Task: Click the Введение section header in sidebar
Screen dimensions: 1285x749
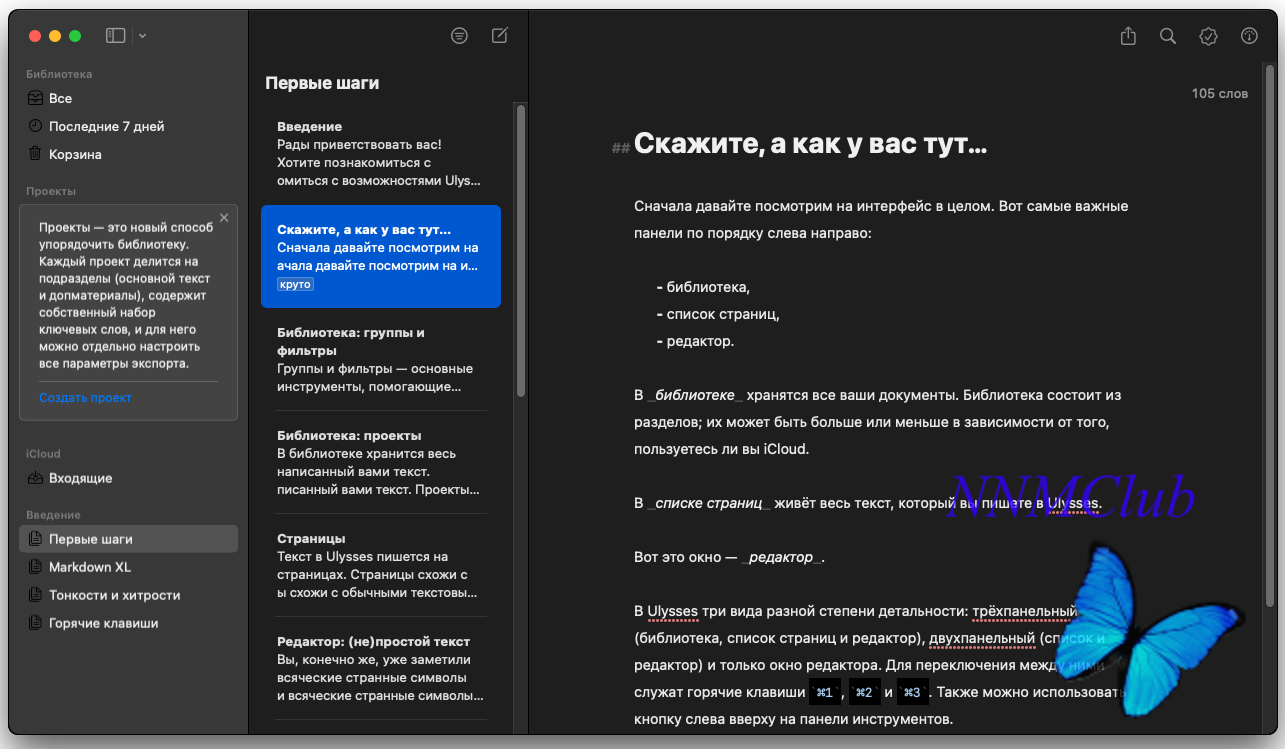Action: 54,515
